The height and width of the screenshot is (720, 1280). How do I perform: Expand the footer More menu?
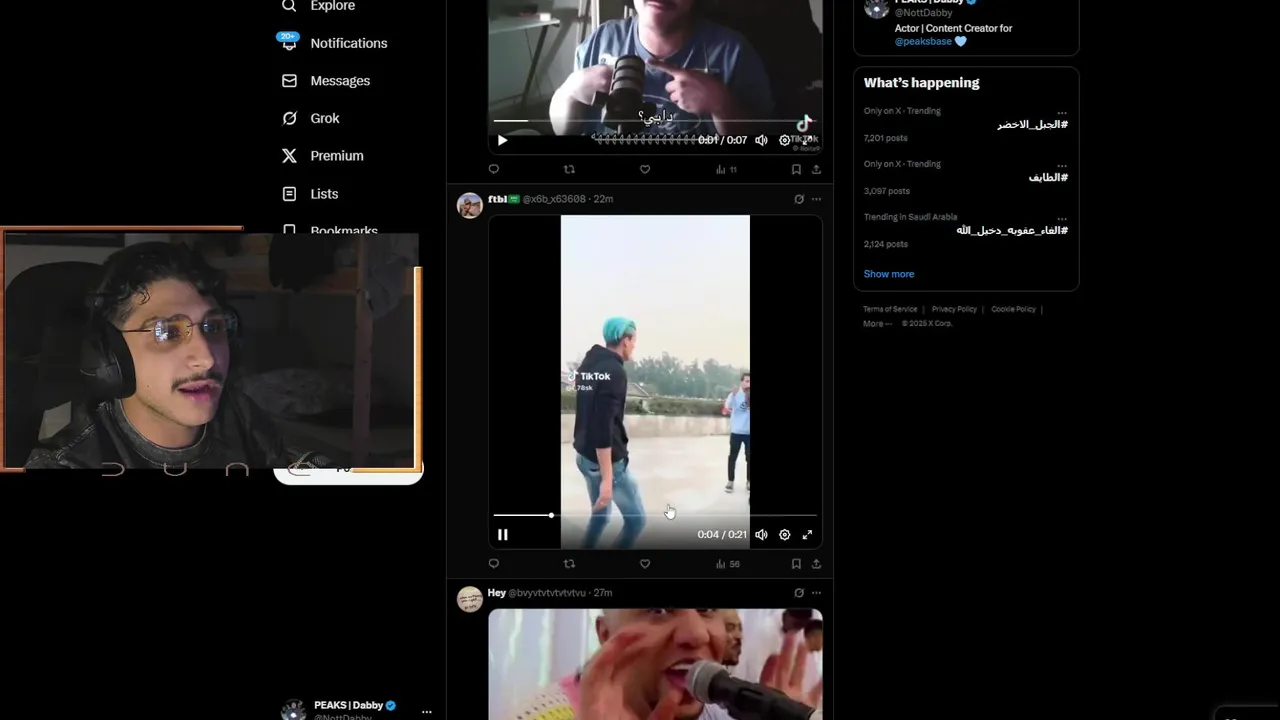click(877, 323)
